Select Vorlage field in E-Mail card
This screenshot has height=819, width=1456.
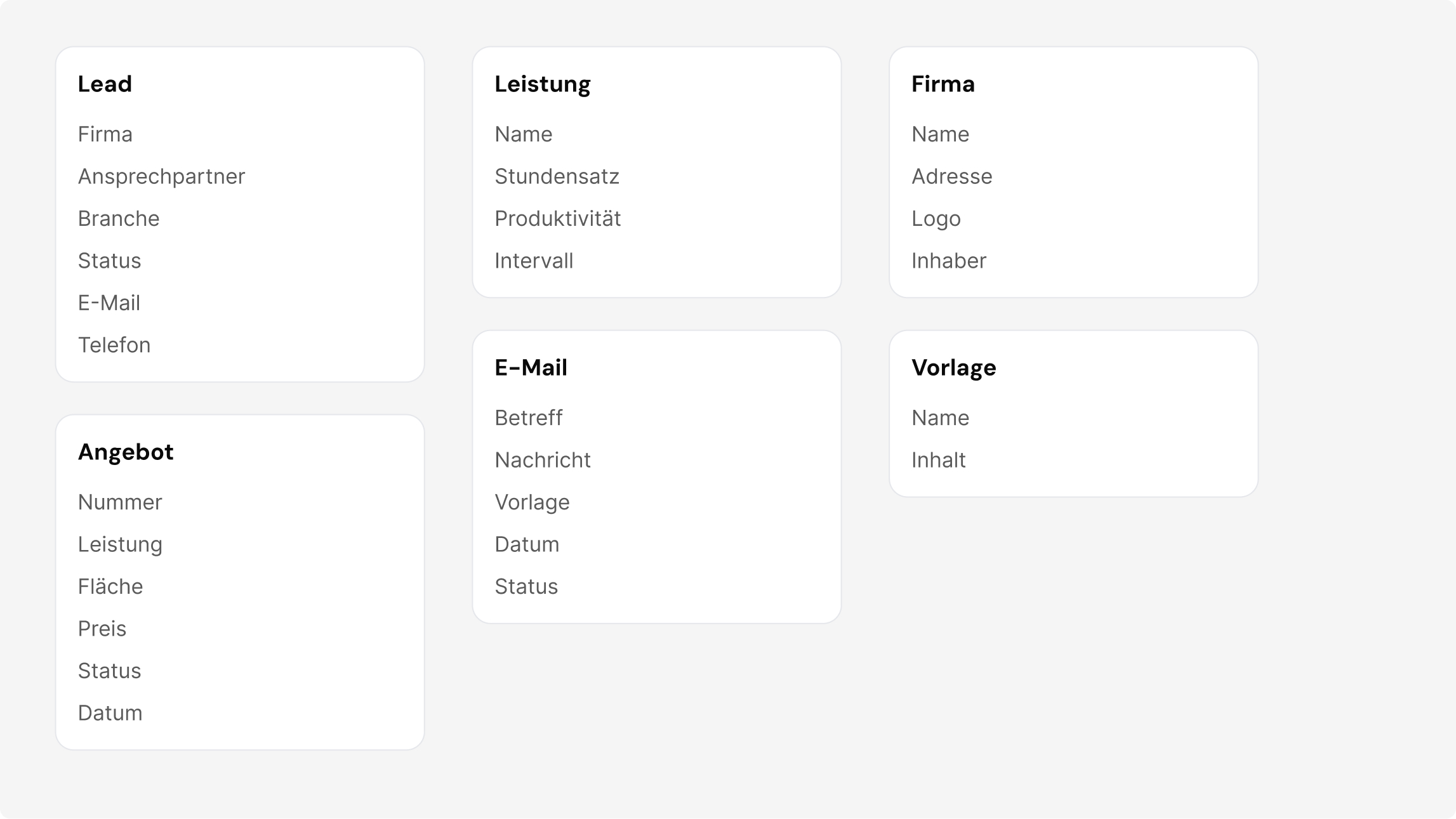click(532, 502)
